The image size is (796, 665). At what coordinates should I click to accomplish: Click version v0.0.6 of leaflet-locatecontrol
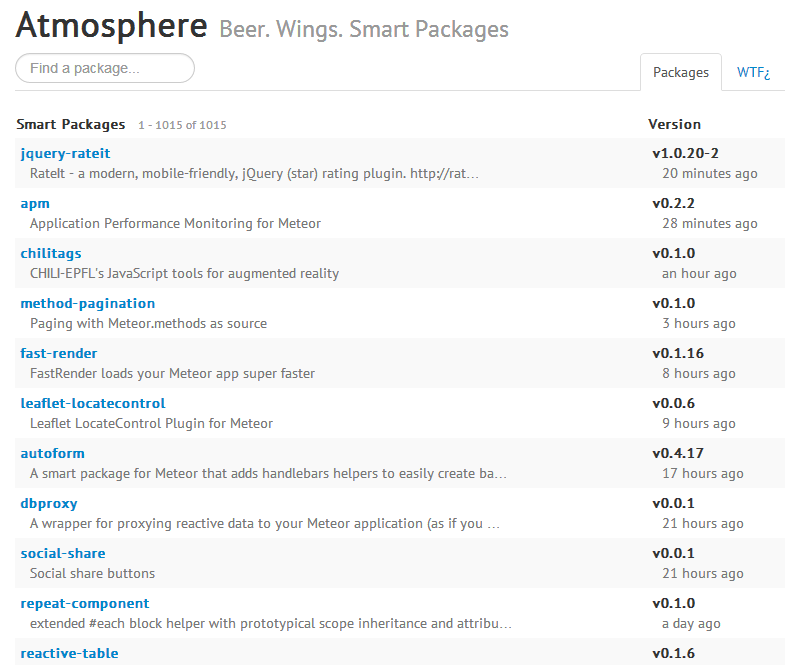tap(674, 404)
